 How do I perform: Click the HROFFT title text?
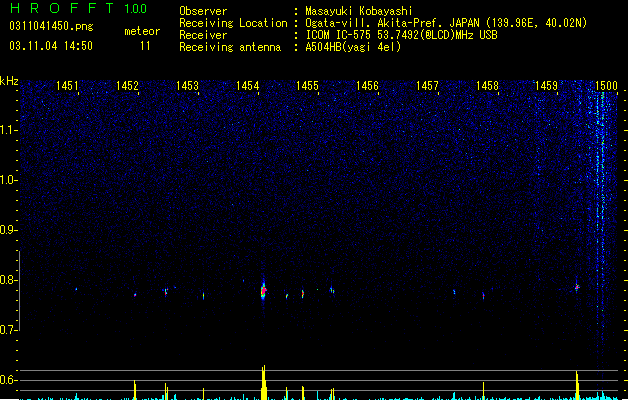(62, 8)
